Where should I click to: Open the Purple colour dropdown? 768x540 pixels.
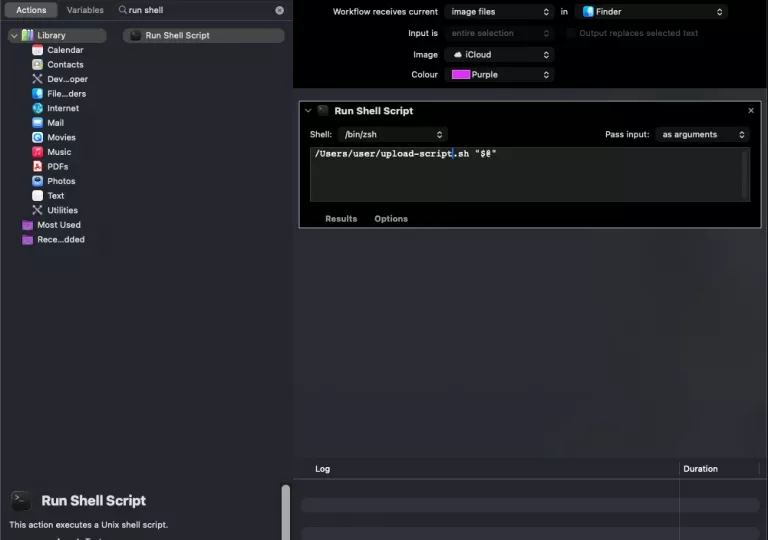pos(499,74)
